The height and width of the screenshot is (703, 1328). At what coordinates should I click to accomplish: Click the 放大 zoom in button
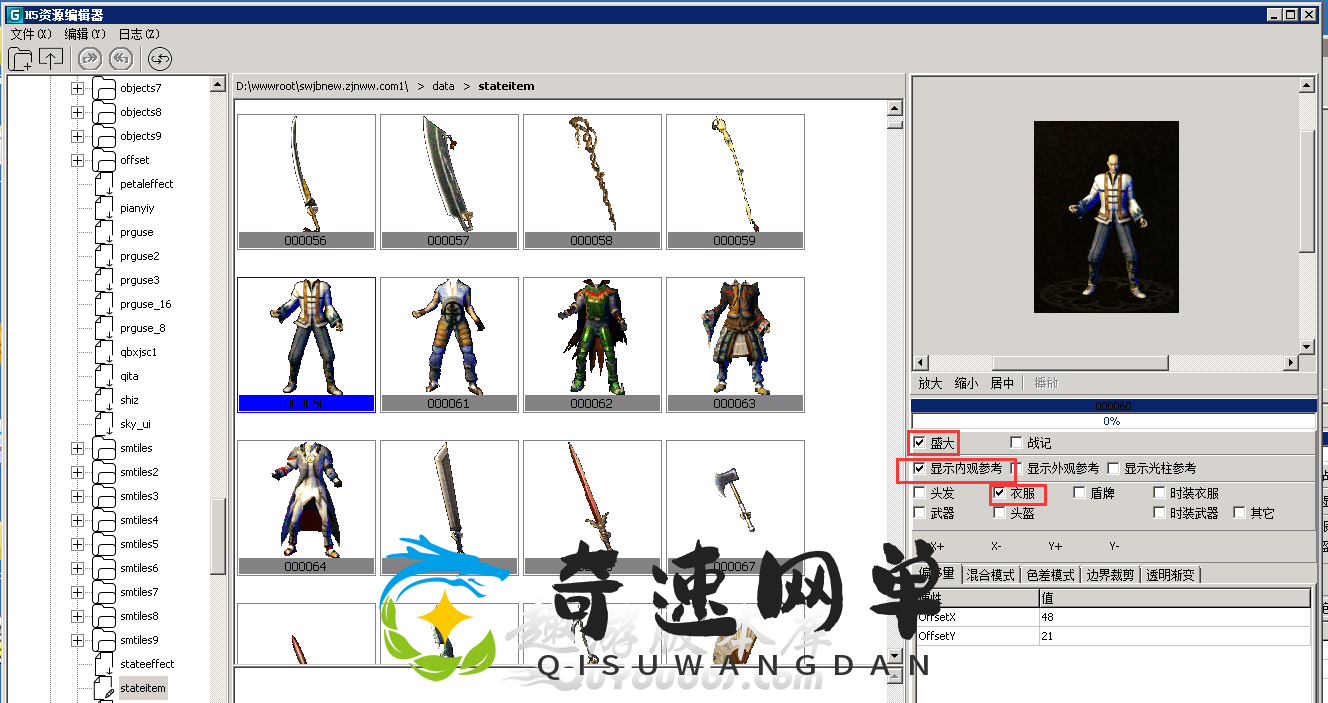[930, 383]
